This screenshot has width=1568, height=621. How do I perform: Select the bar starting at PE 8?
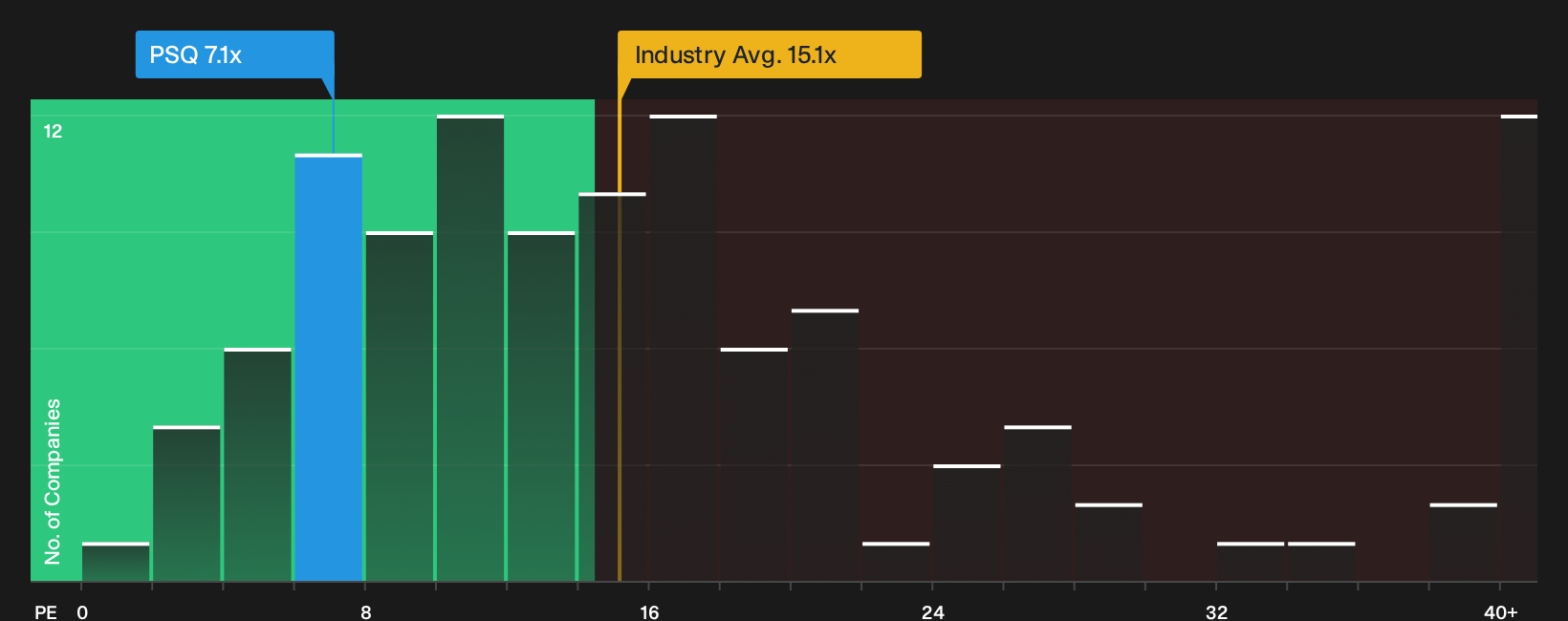[x=400, y=406]
